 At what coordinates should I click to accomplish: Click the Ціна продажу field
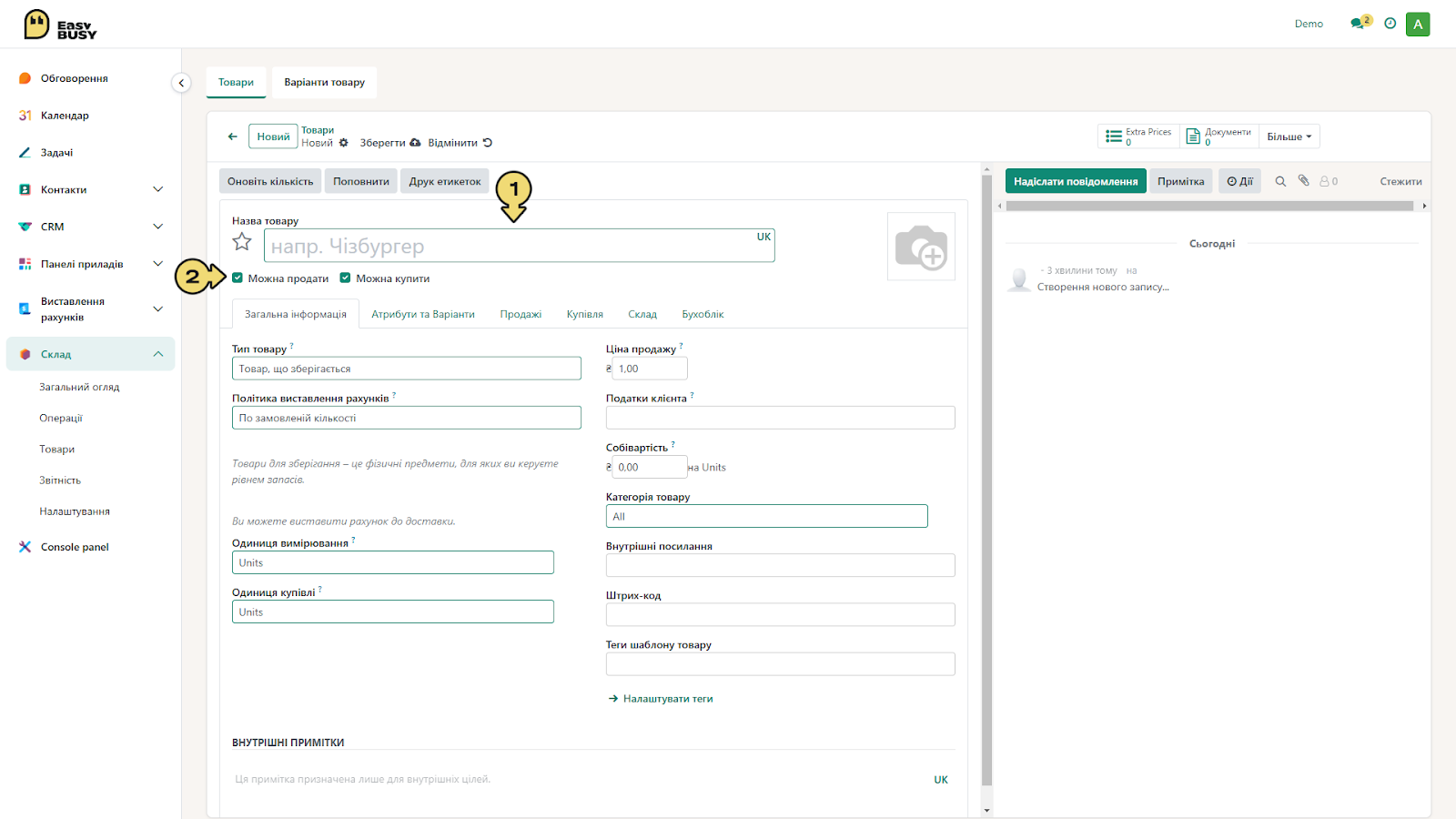click(650, 369)
